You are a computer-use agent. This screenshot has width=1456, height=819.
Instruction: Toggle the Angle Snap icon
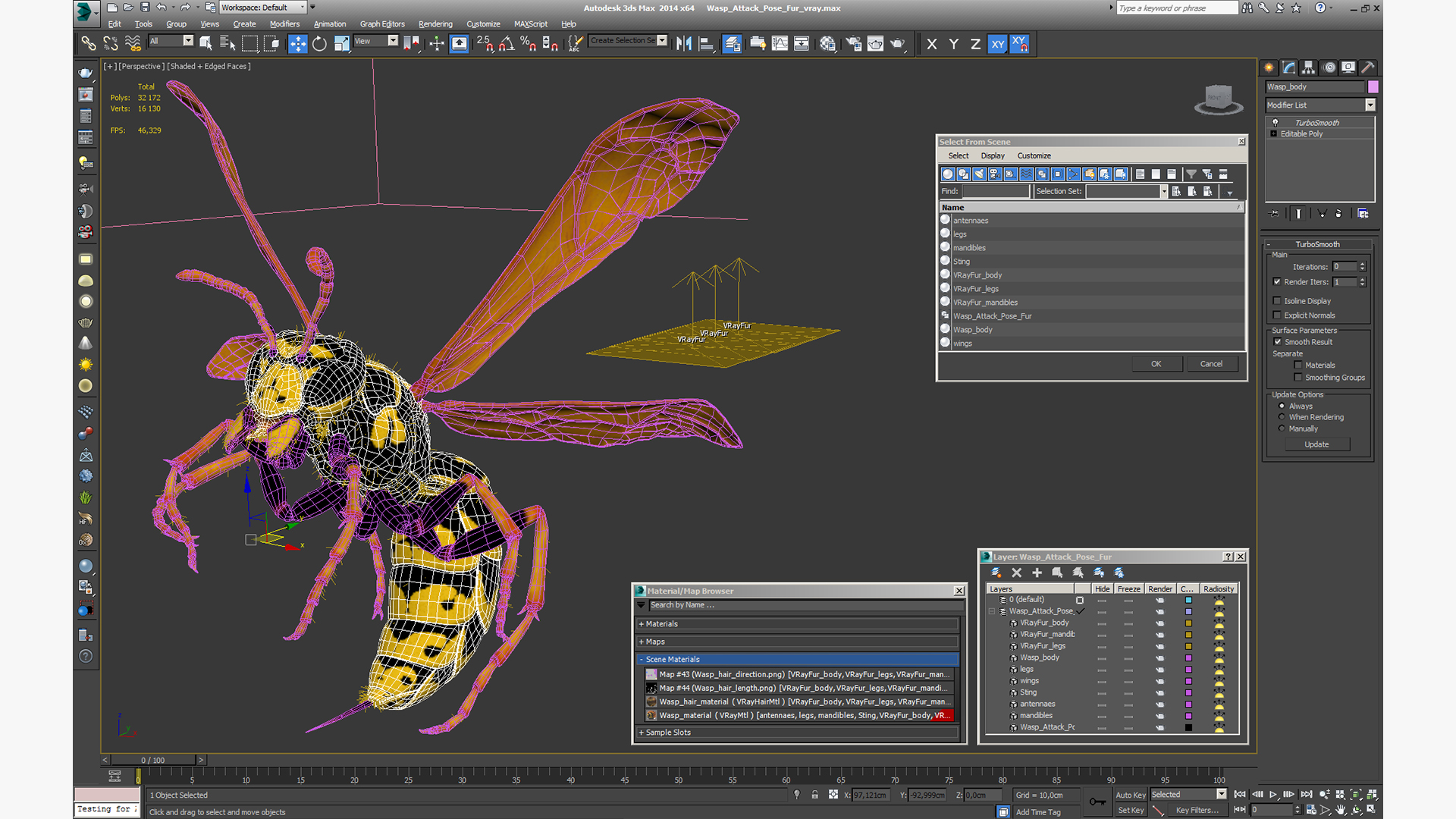point(507,44)
